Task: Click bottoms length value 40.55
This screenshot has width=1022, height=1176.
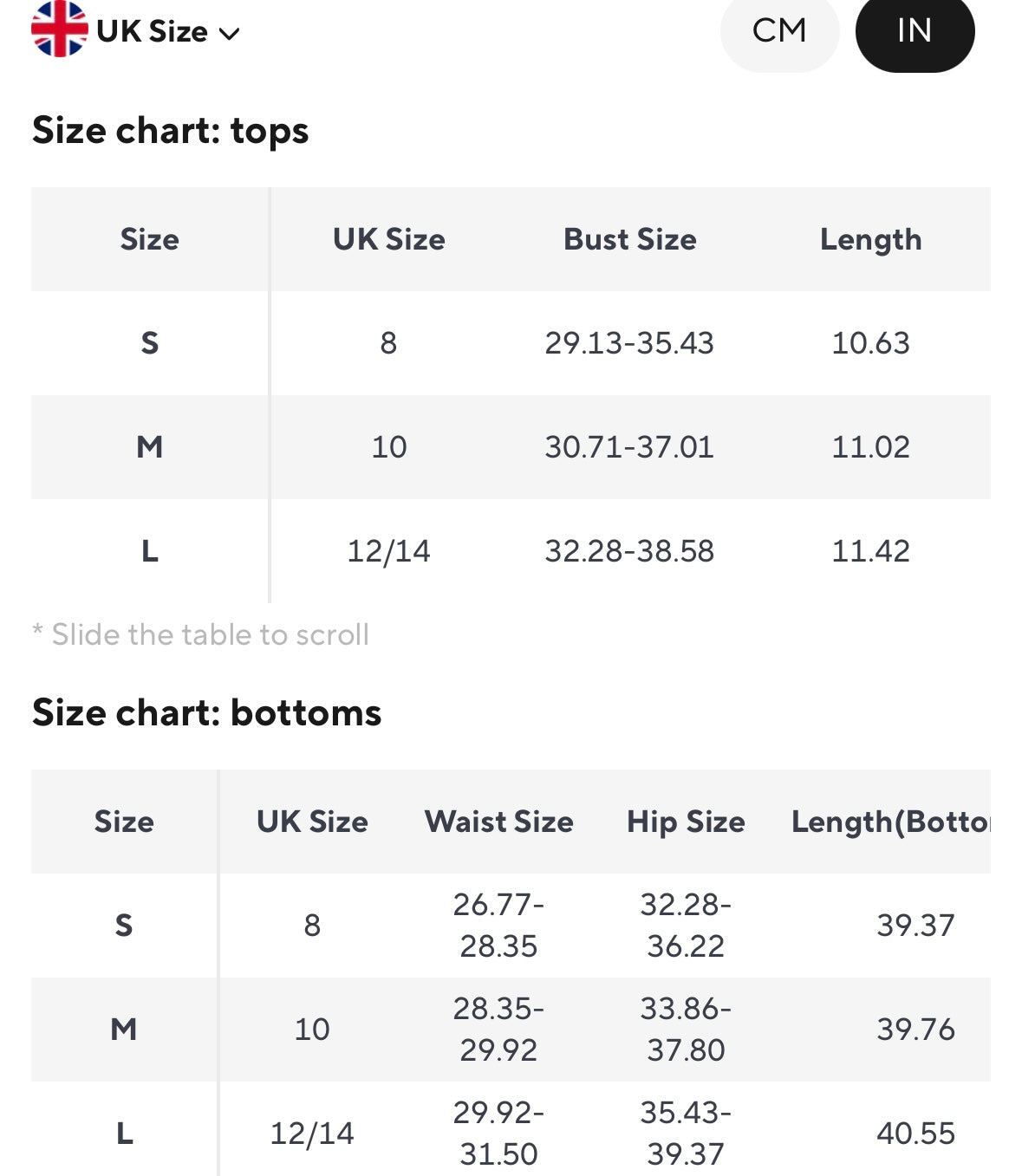Action: [915, 1134]
